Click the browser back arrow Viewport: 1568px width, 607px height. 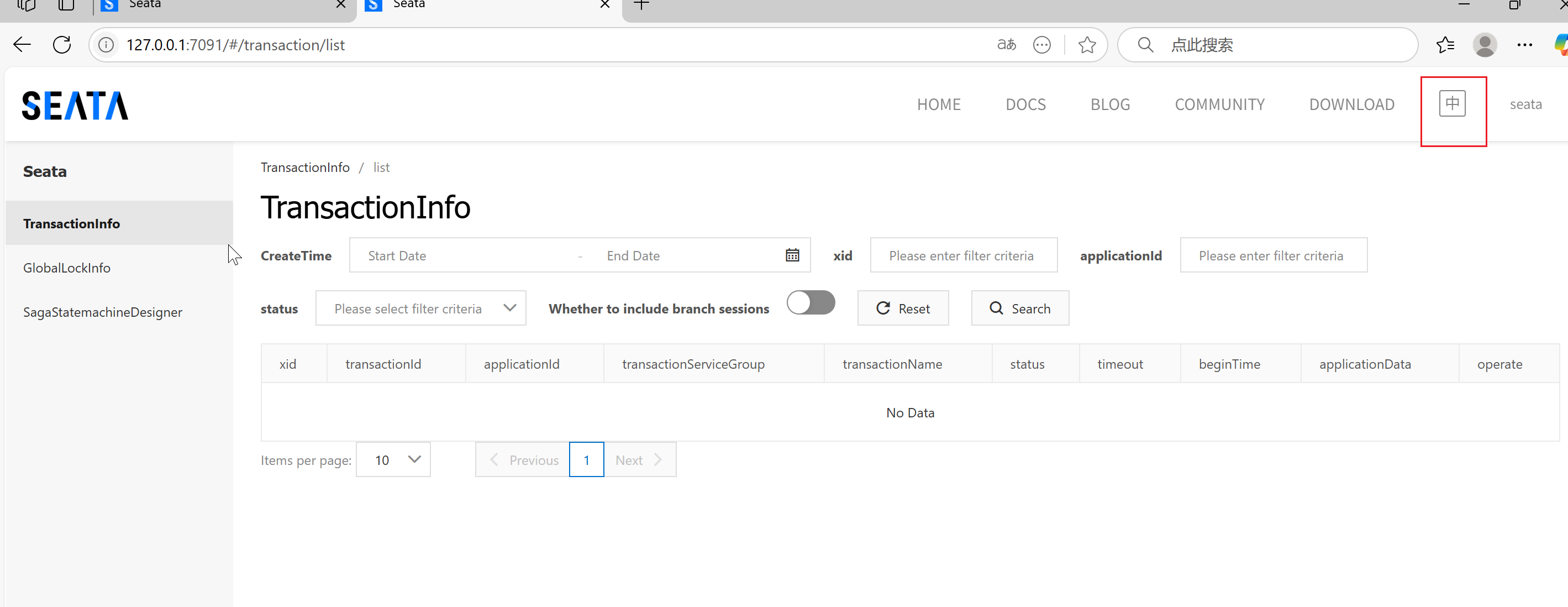tap(22, 44)
